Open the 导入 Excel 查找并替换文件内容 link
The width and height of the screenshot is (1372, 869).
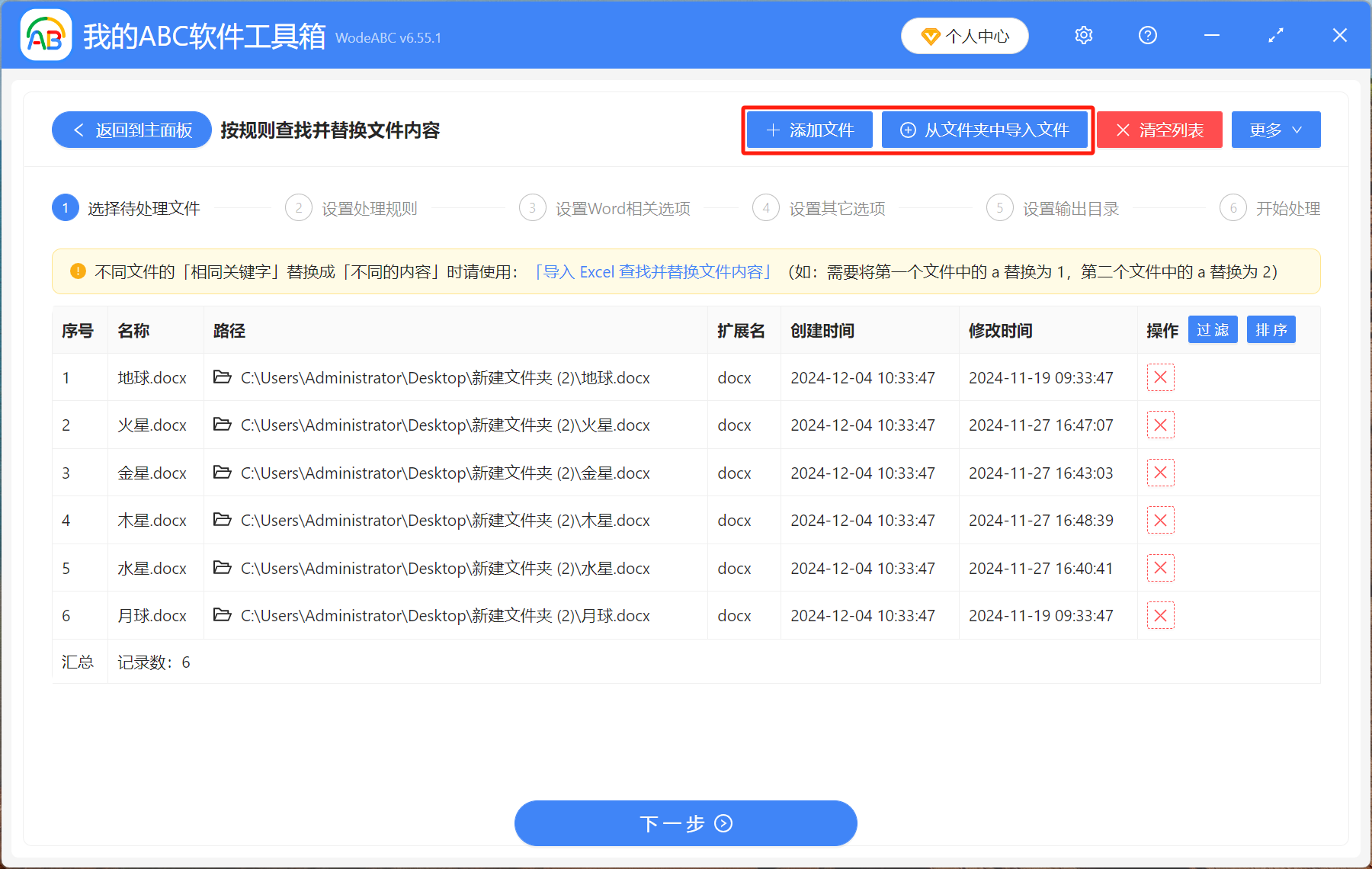click(x=652, y=272)
